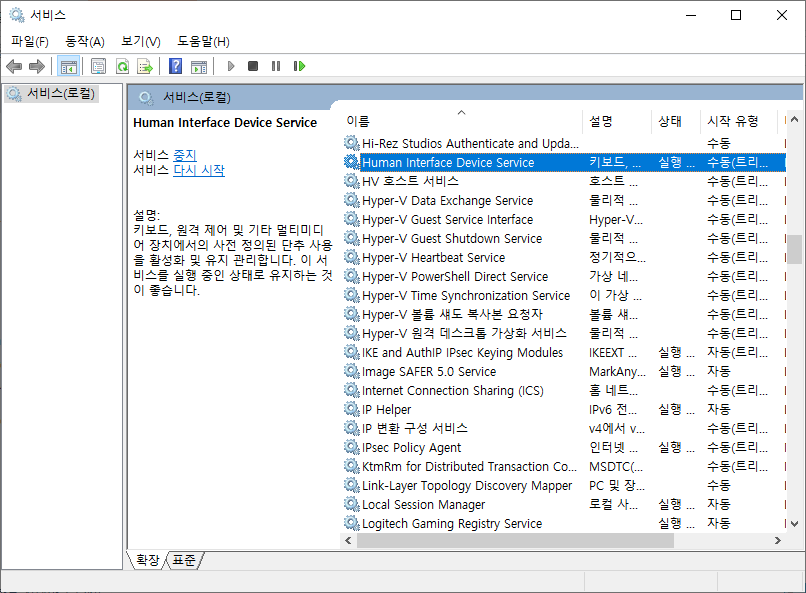Image resolution: width=806 pixels, height=593 pixels.
Task: Select Link-Layer Topology Discovery Mapper row
Action: coord(564,486)
